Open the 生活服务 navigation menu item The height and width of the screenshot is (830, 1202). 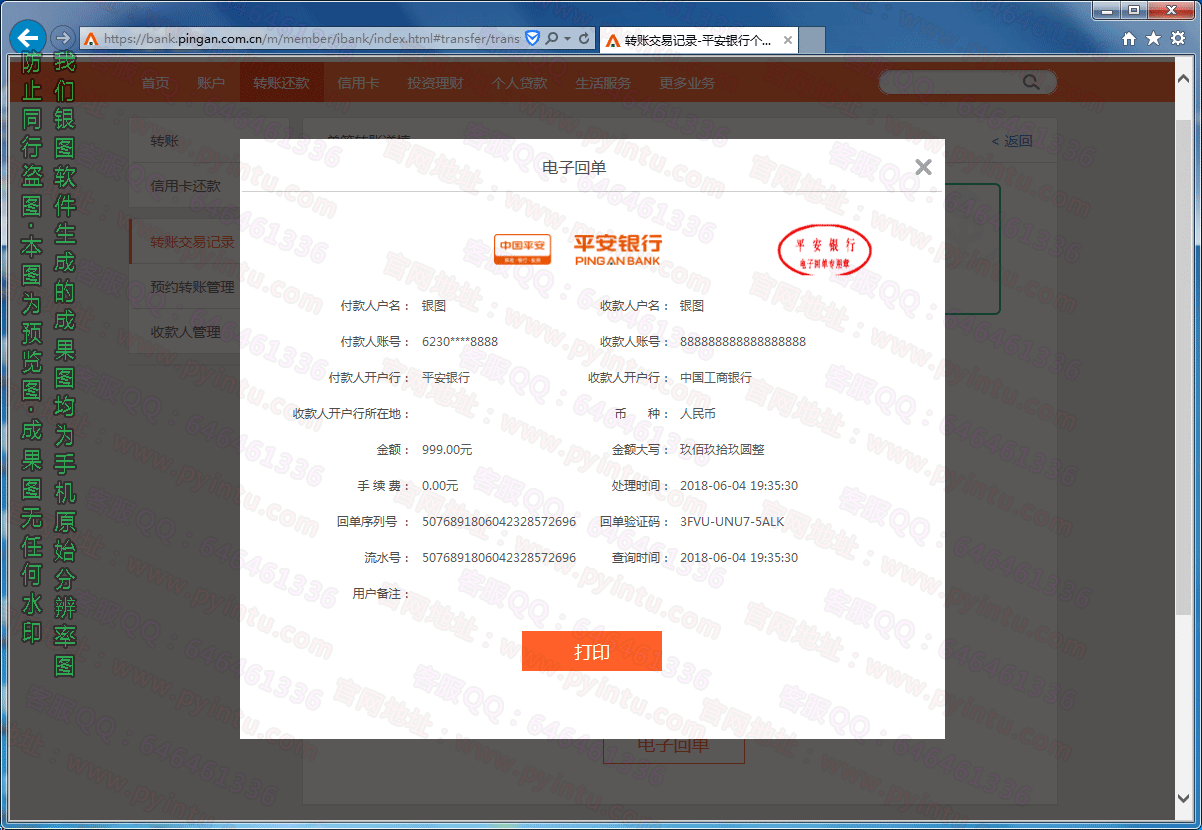(603, 83)
